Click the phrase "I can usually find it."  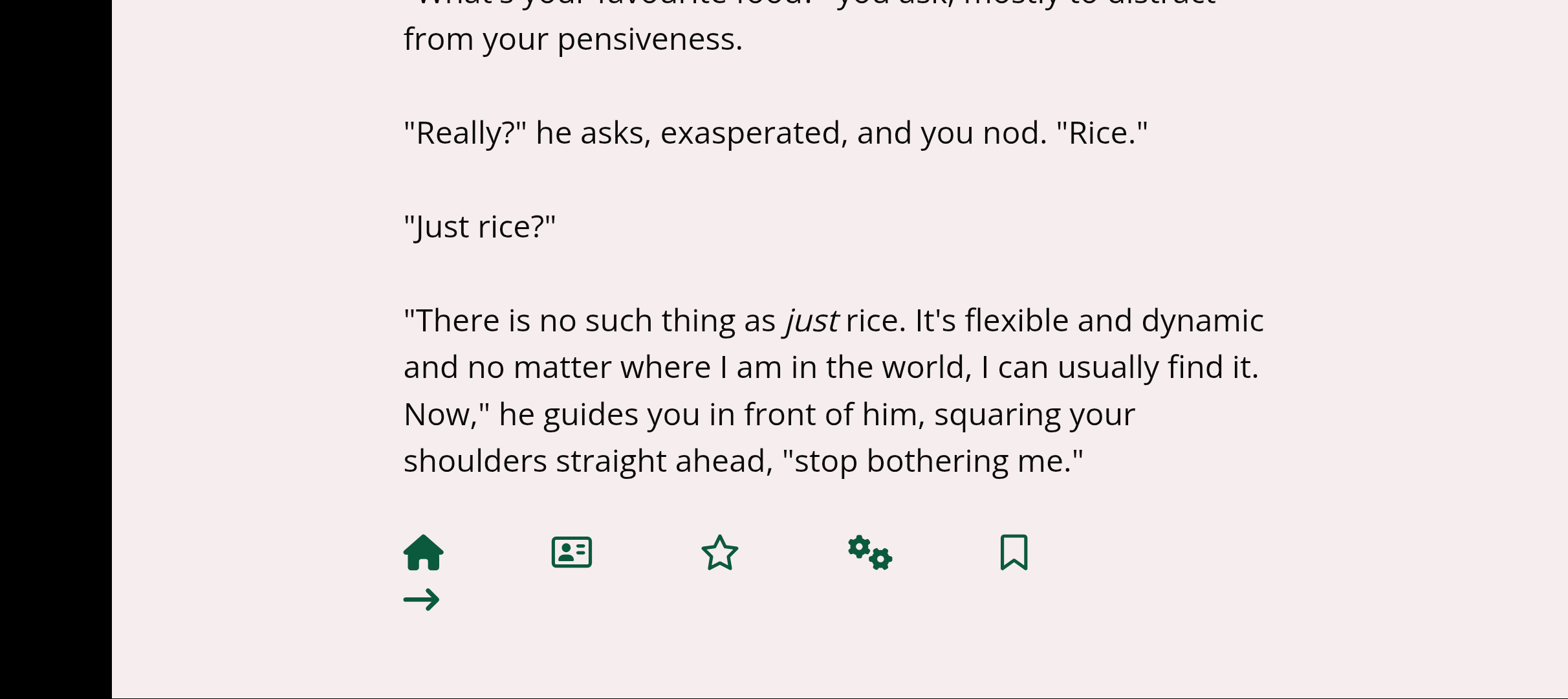click(1120, 368)
